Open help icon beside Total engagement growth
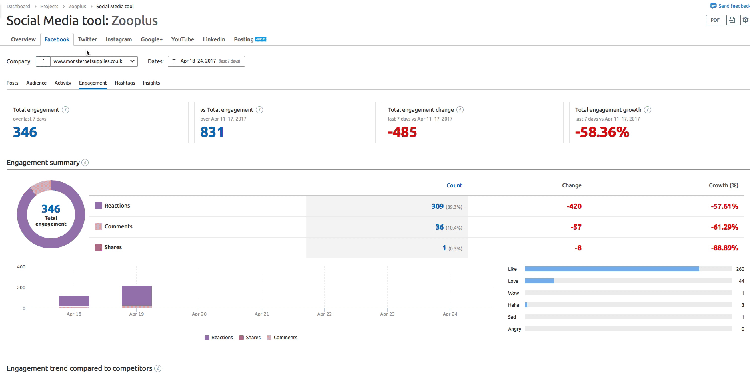Viewport: 750px width, 374px height. pos(648,110)
